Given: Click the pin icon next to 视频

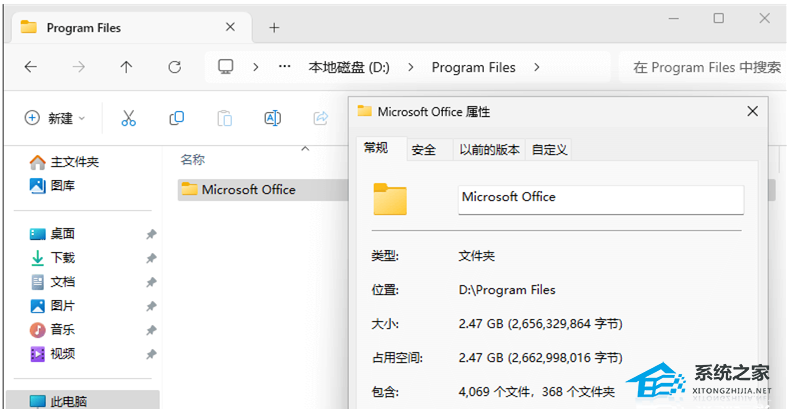Looking at the screenshot, I should 151,354.
